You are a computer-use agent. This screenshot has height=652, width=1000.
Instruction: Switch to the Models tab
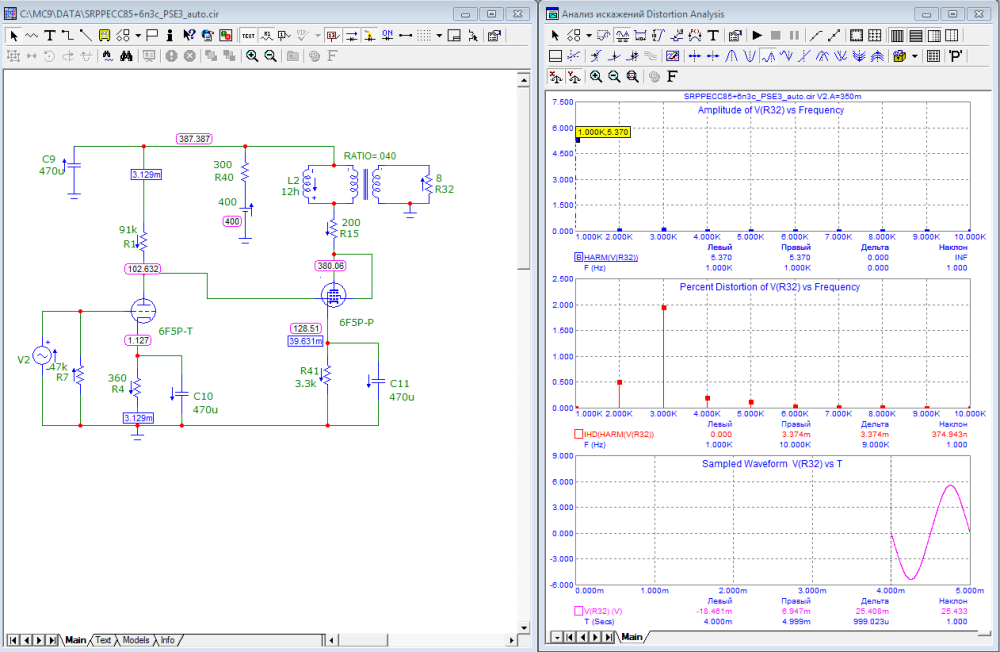136,640
